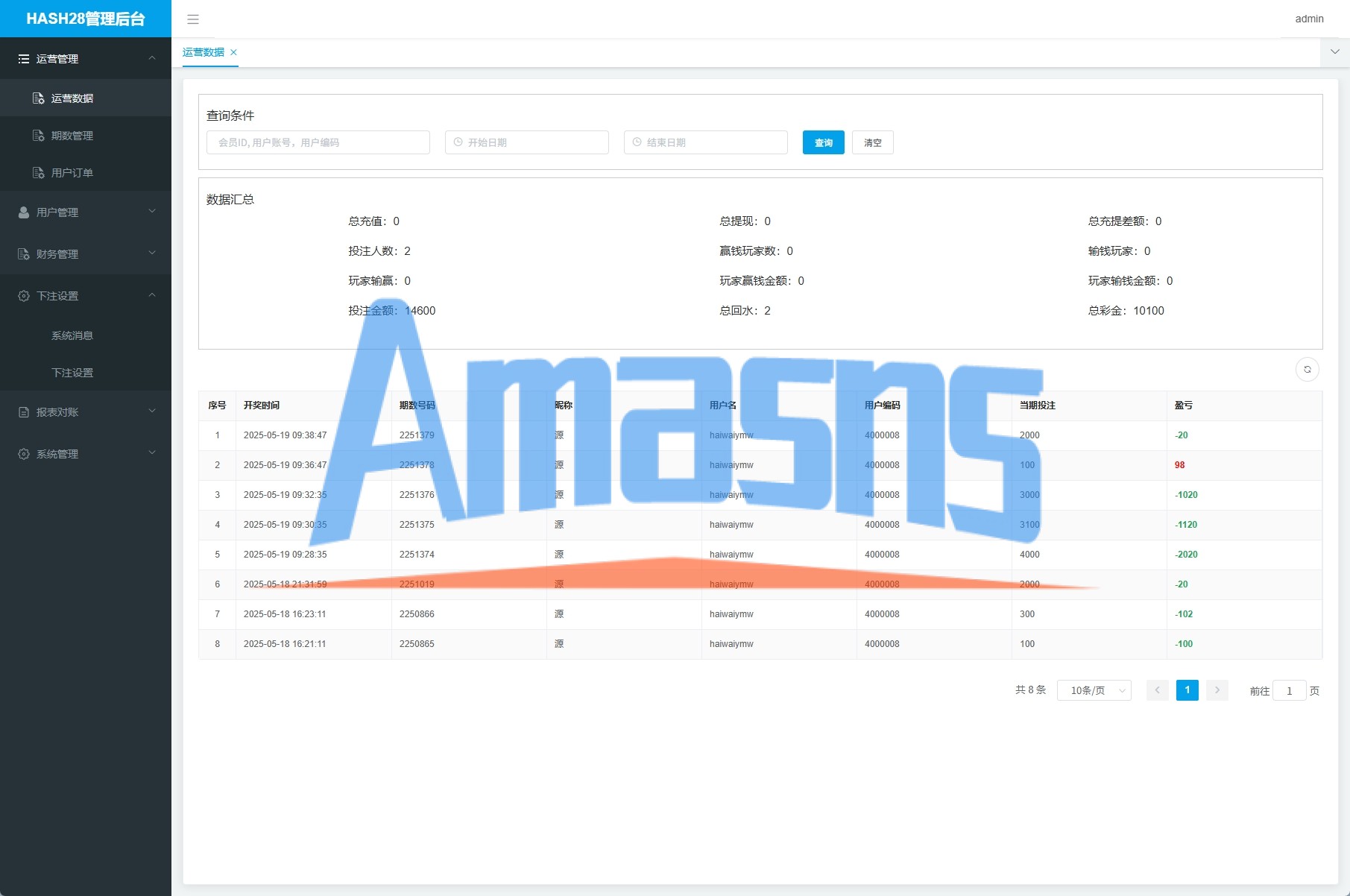Click the 系统管理 gear icon
Image resolution: width=1350 pixels, height=896 pixels.
click(24, 454)
